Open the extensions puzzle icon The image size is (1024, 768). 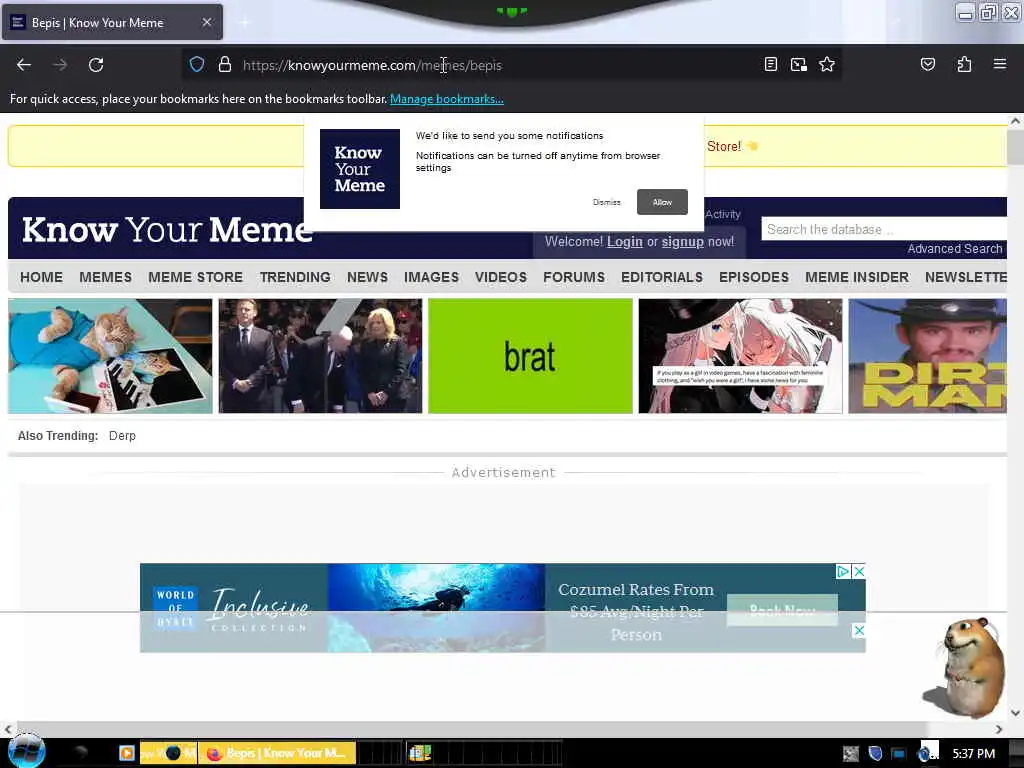tap(964, 64)
